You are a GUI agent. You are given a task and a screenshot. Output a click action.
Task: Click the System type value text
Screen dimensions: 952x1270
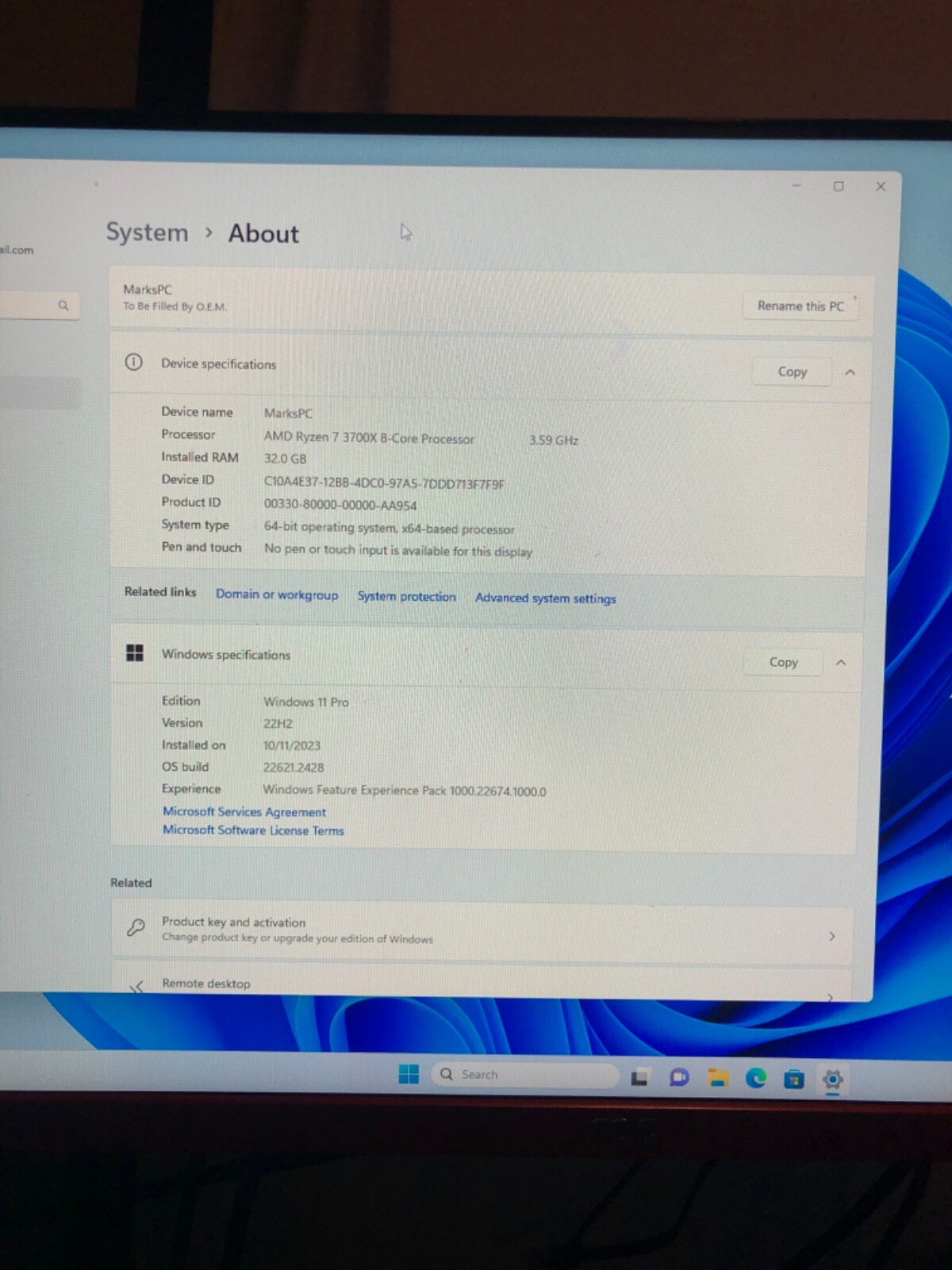point(389,529)
